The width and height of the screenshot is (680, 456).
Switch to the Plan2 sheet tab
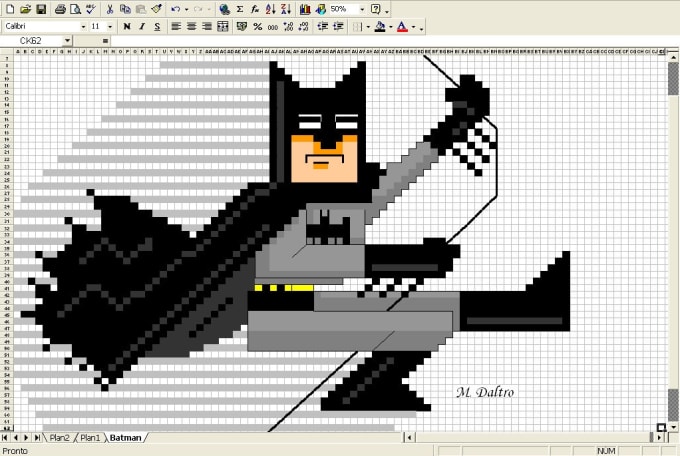(x=59, y=437)
